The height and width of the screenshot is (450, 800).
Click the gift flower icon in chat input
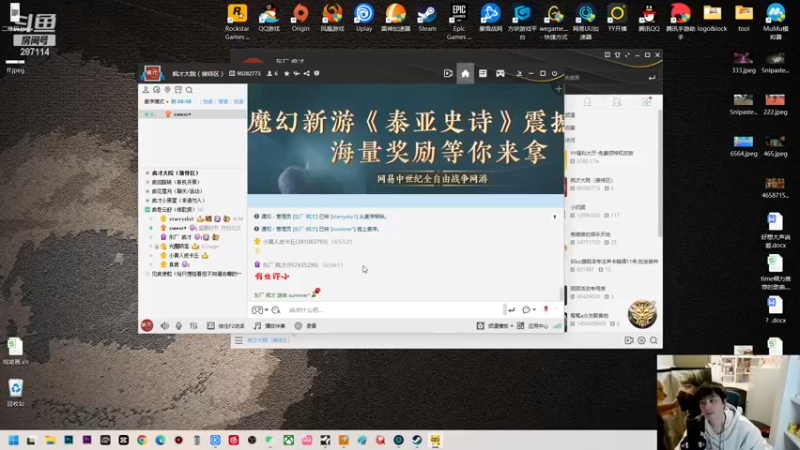(545, 309)
